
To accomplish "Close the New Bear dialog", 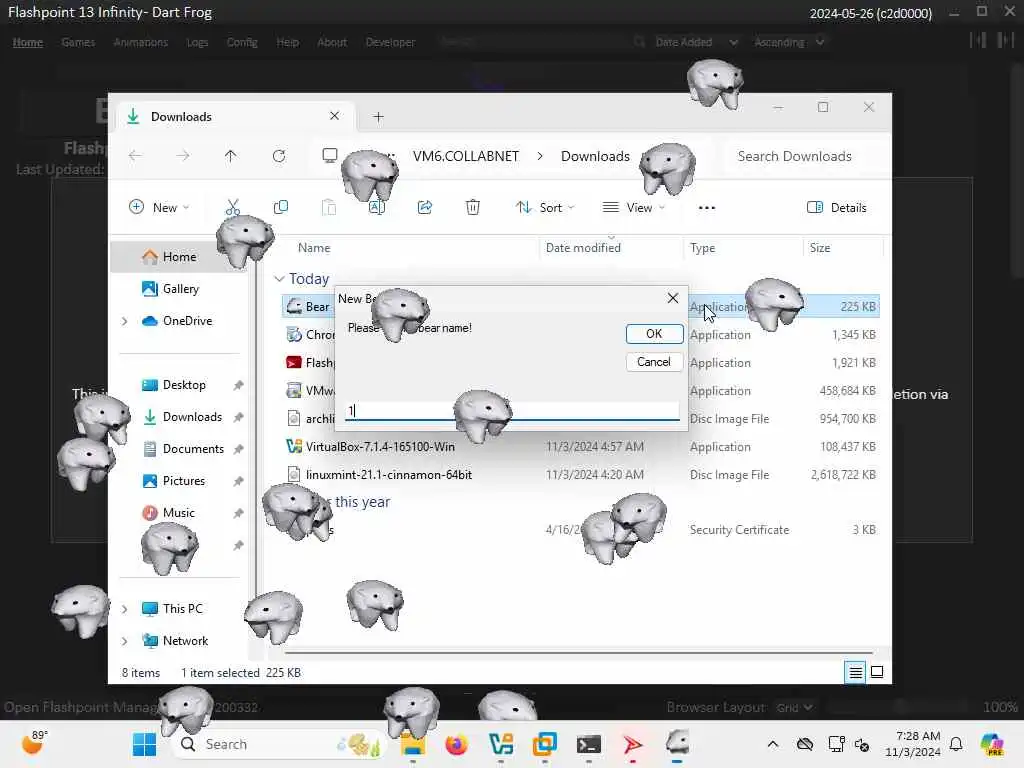I will click(x=673, y=298).
